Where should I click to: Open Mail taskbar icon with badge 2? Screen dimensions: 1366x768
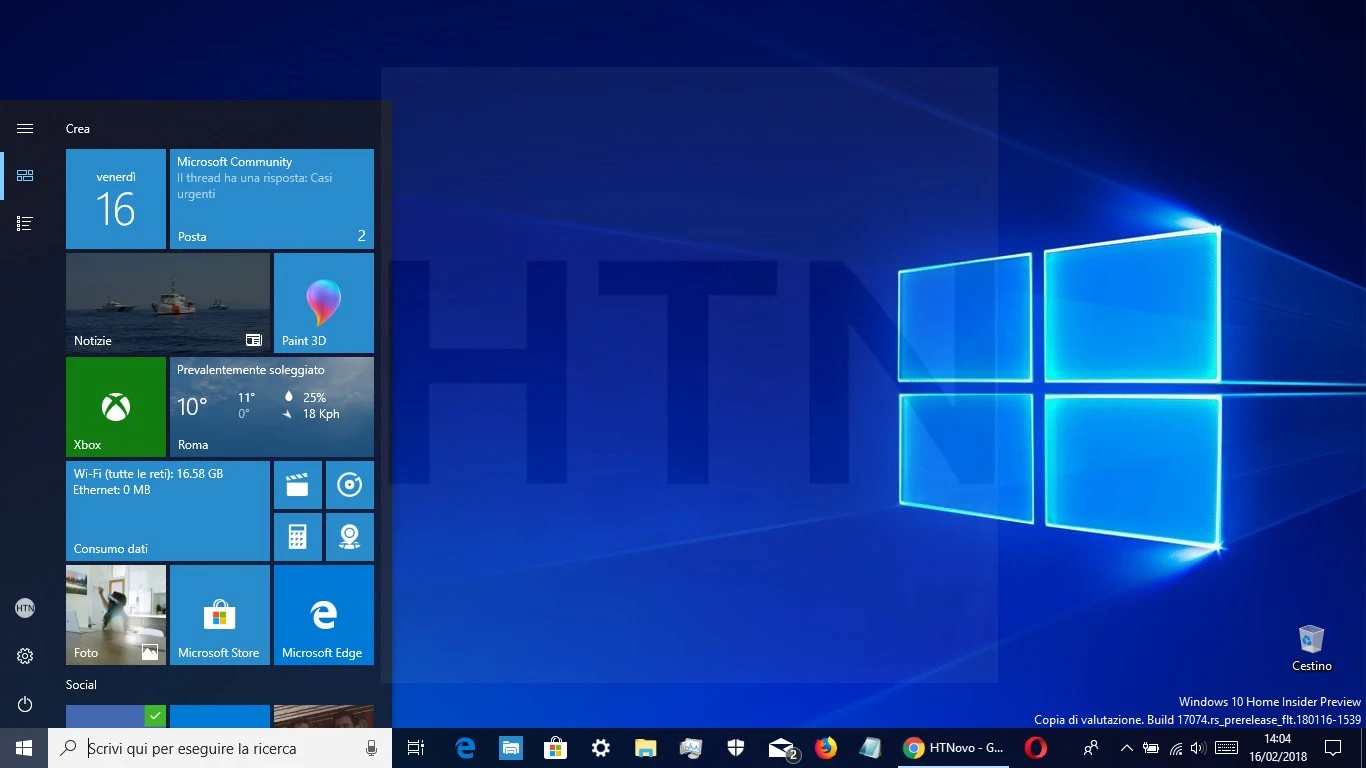click(x=782, y=748)
